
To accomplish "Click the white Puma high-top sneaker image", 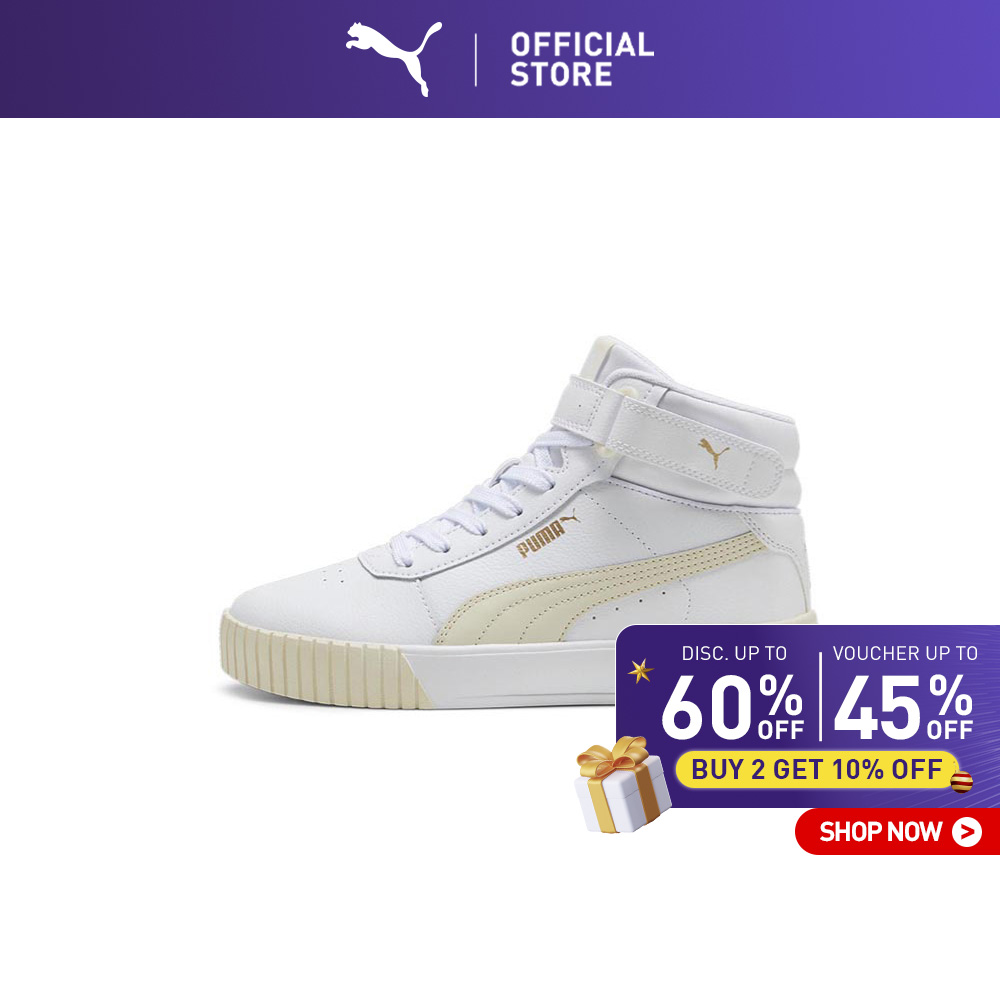I will pos(517,523).
